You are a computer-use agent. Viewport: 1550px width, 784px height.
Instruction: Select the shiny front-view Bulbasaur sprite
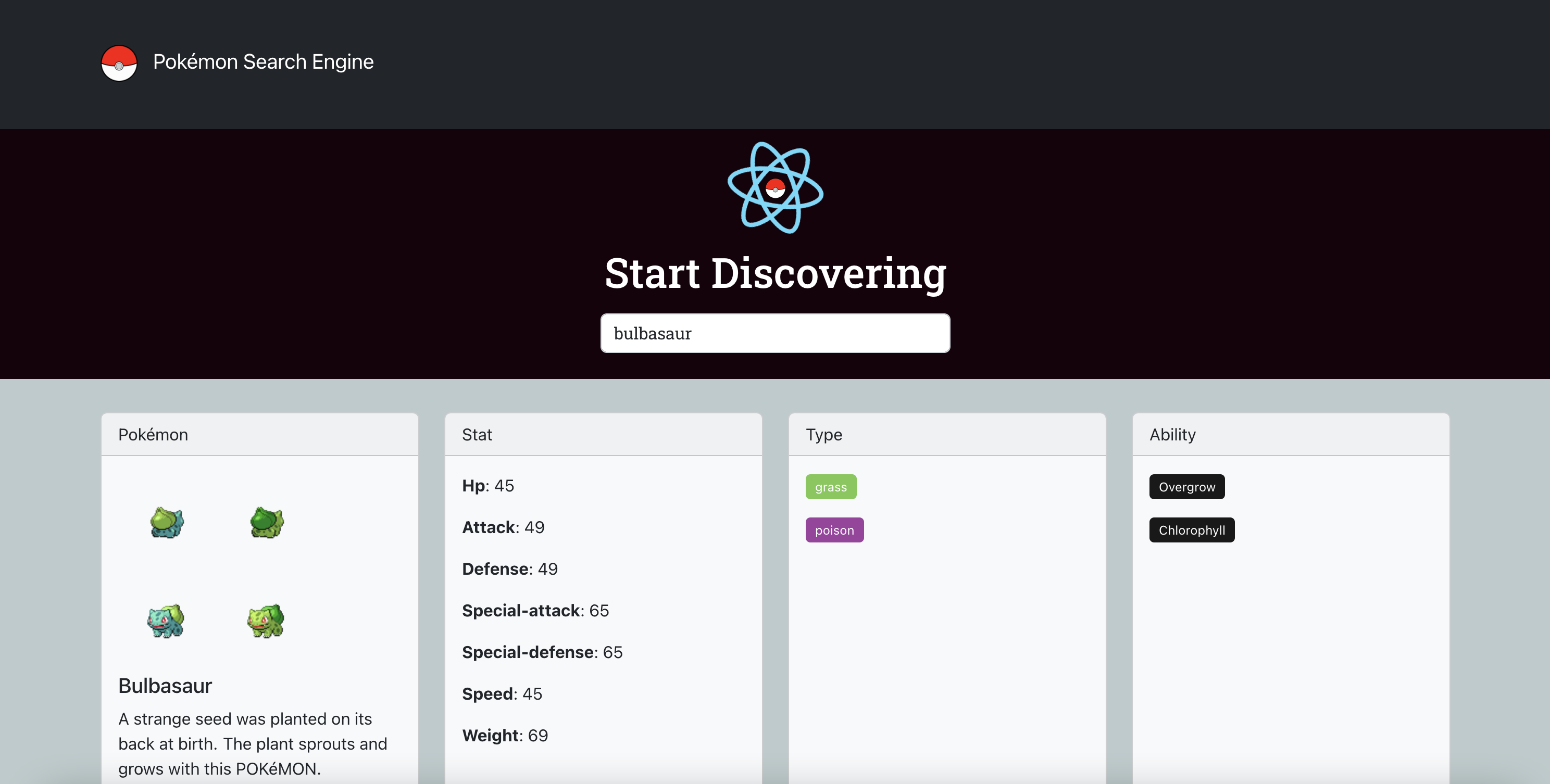click(267, 621)
